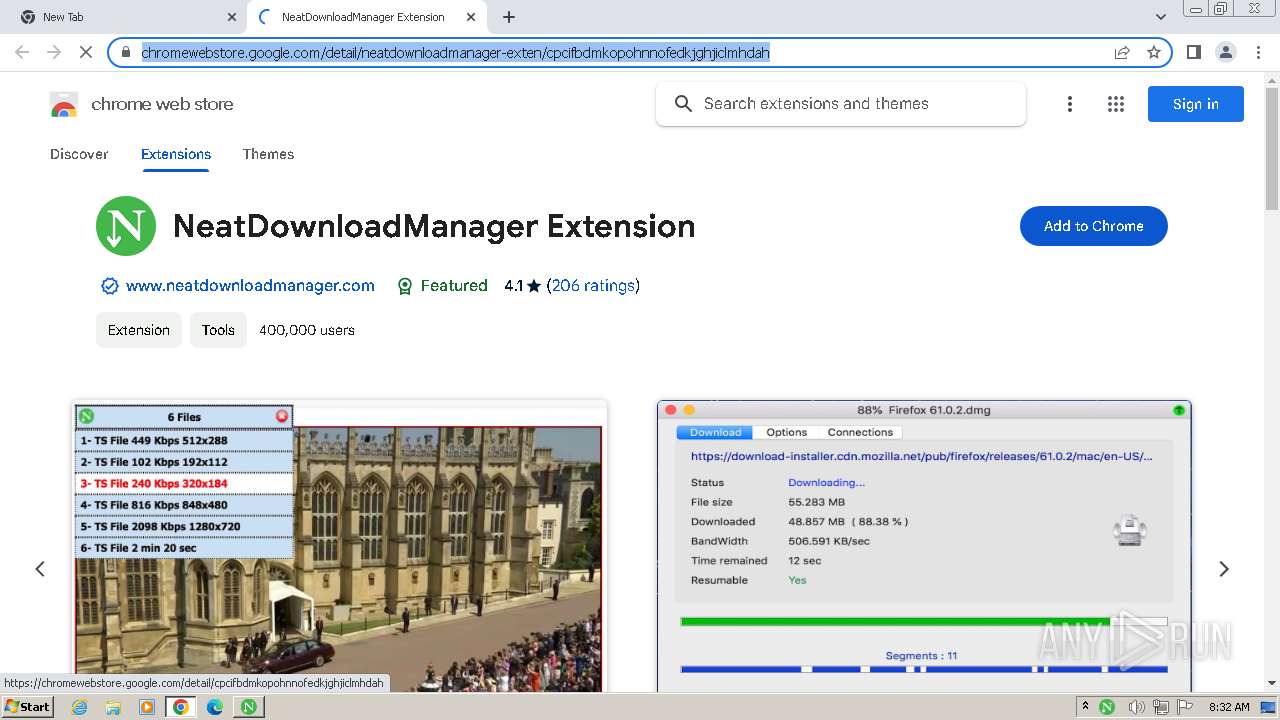Click the Tools category chip
This screenshot has height=720, width=1280.
[x=218, y=330]
